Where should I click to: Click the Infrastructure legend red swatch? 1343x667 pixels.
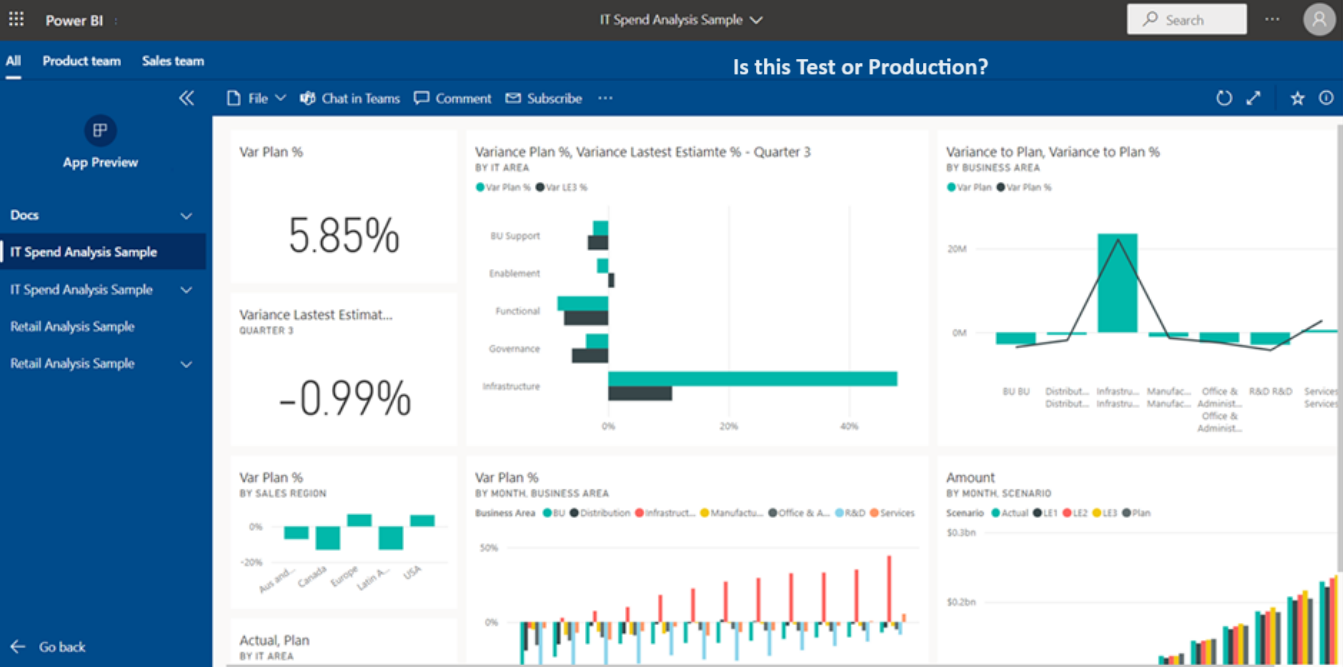coord(640,513)
